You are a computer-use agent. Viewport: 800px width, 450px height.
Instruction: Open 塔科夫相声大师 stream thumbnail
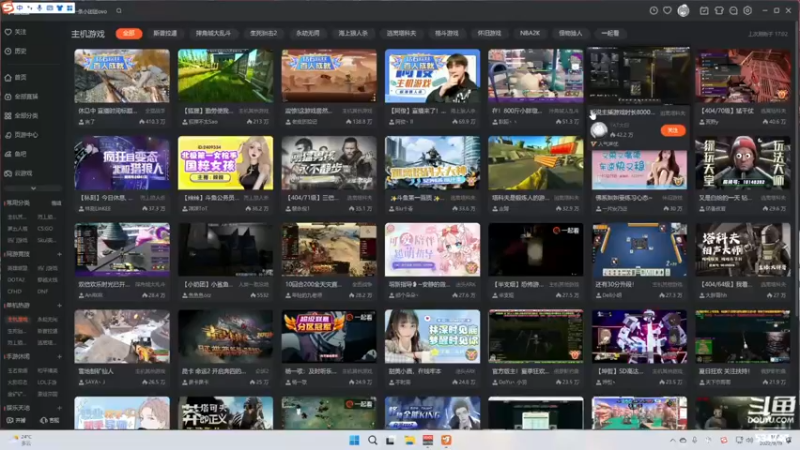(x=743, y=250)
